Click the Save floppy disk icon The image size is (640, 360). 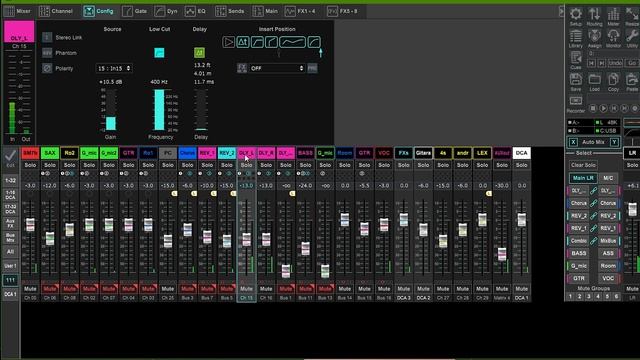576,80
